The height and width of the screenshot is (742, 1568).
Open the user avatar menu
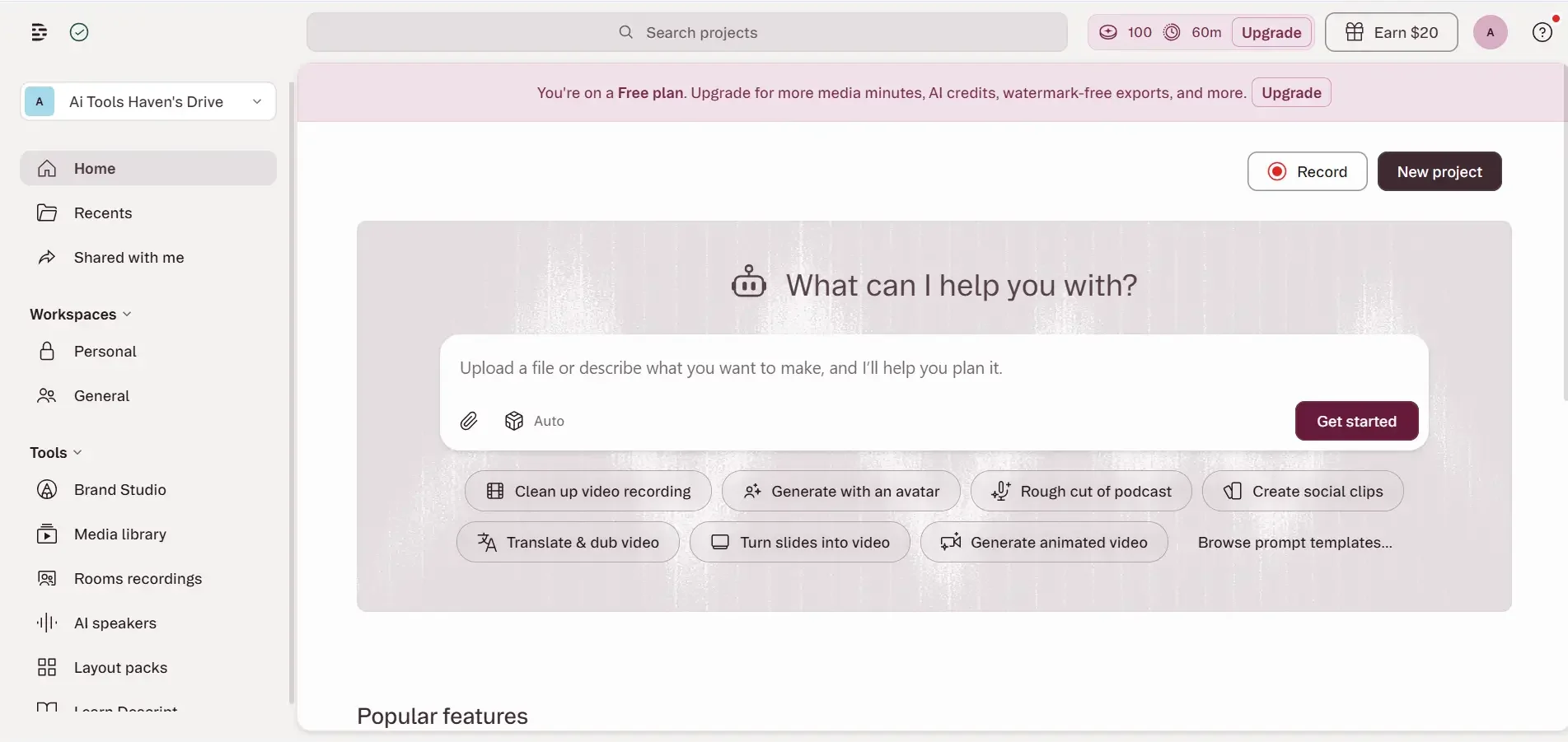coord(1490,32)
